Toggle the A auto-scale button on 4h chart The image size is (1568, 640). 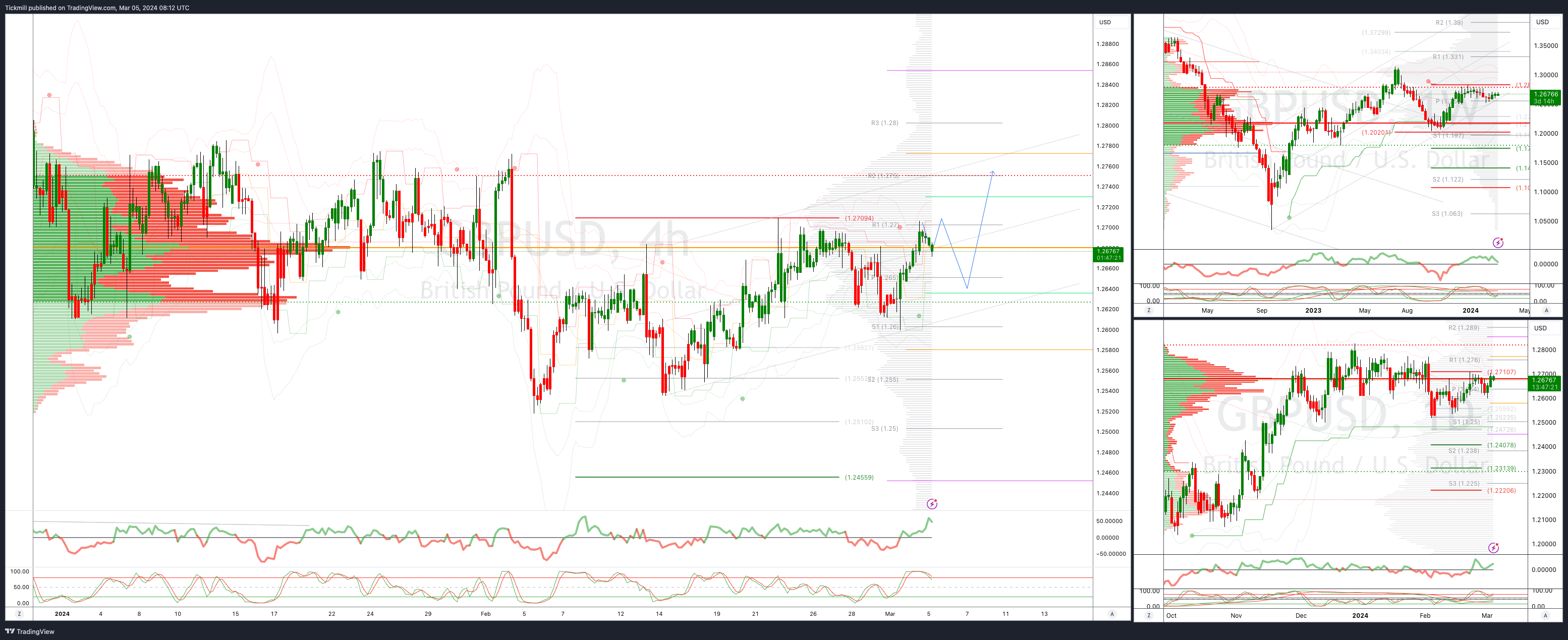(x=1112, y=614)
